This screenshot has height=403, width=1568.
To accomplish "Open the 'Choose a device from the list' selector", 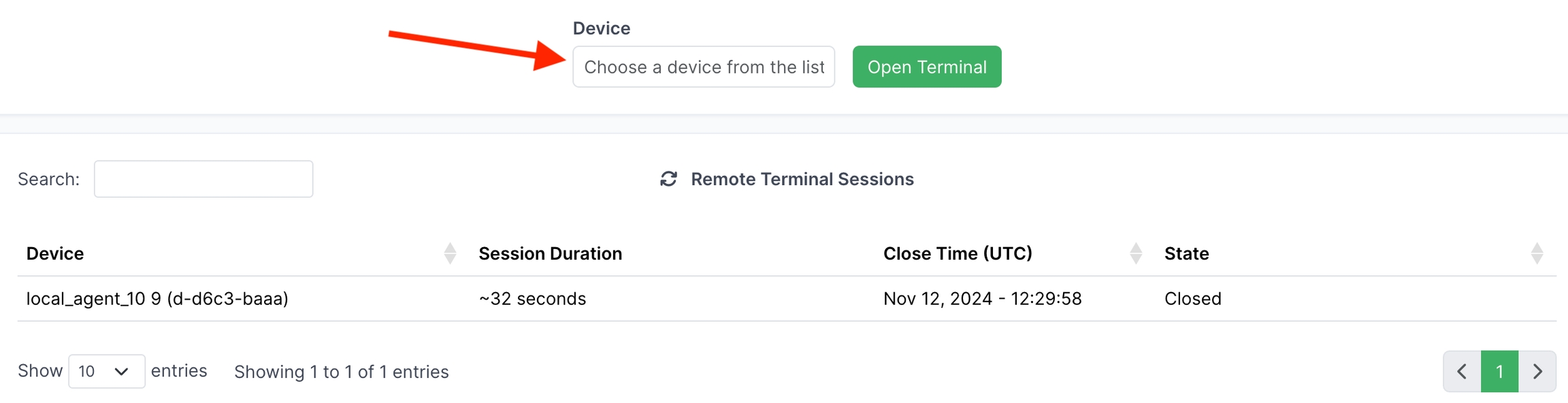I will tap(704, 67).
